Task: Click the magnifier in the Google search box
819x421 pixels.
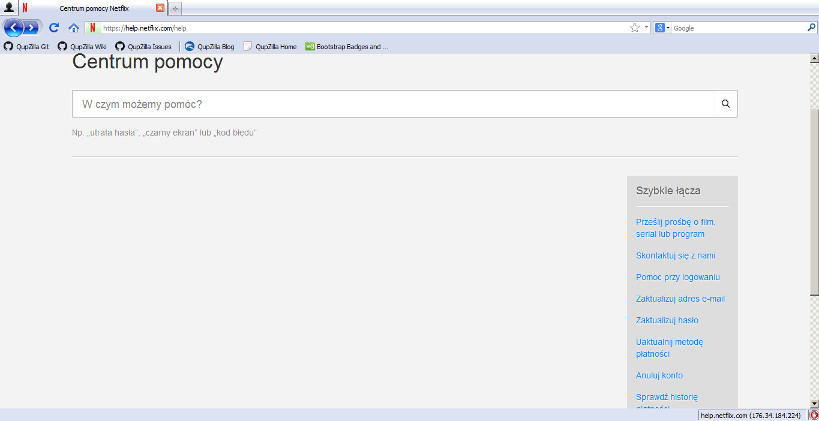Action: (811, 28)
